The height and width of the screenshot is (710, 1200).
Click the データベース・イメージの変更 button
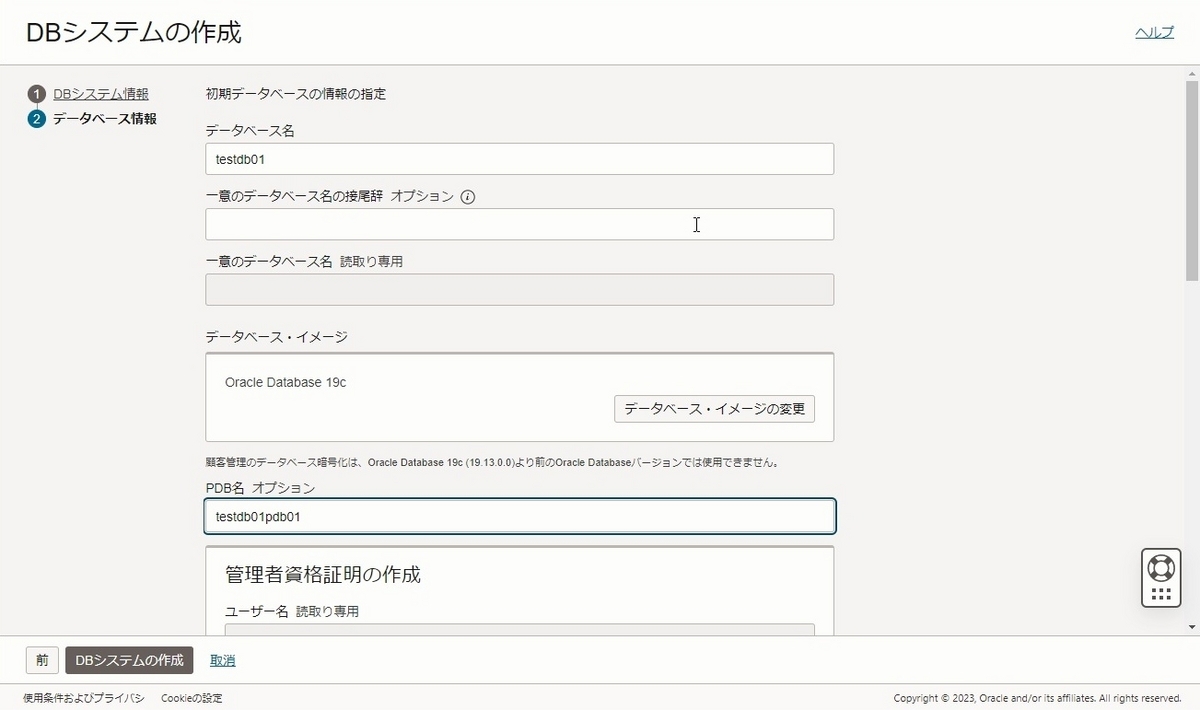pos(714,409)
